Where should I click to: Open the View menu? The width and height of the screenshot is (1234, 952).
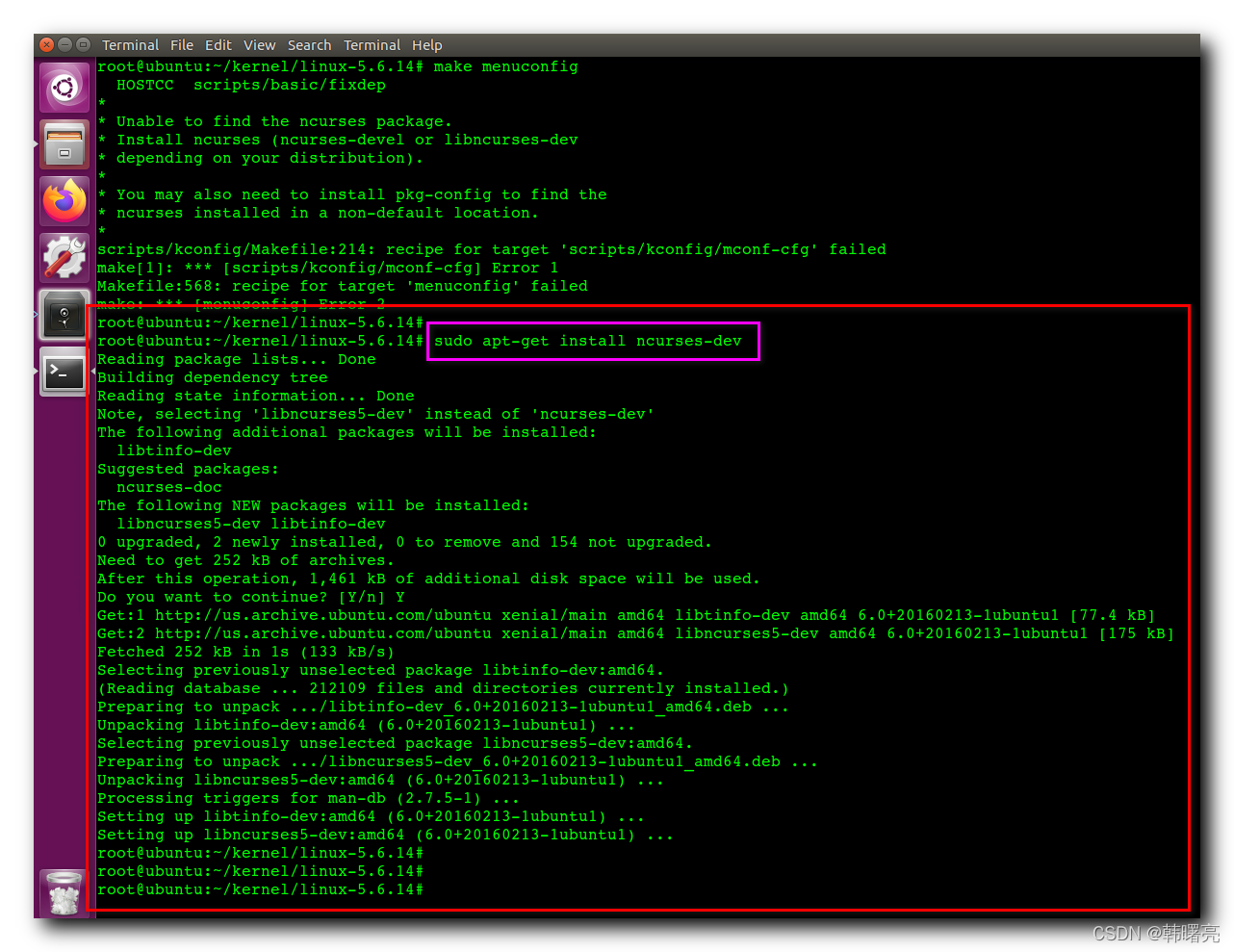pos(259,44)
